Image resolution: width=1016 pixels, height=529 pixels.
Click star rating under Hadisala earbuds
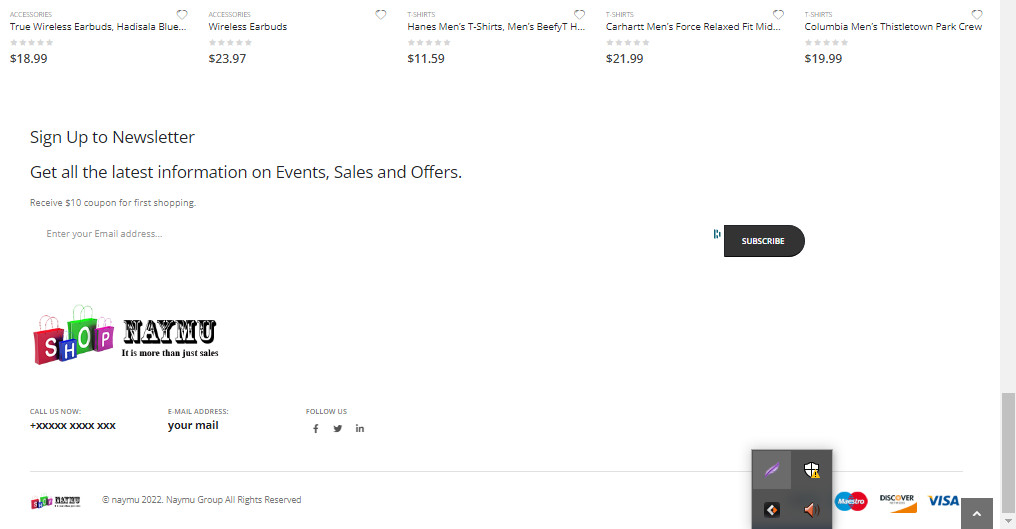[x=32, y=43]
